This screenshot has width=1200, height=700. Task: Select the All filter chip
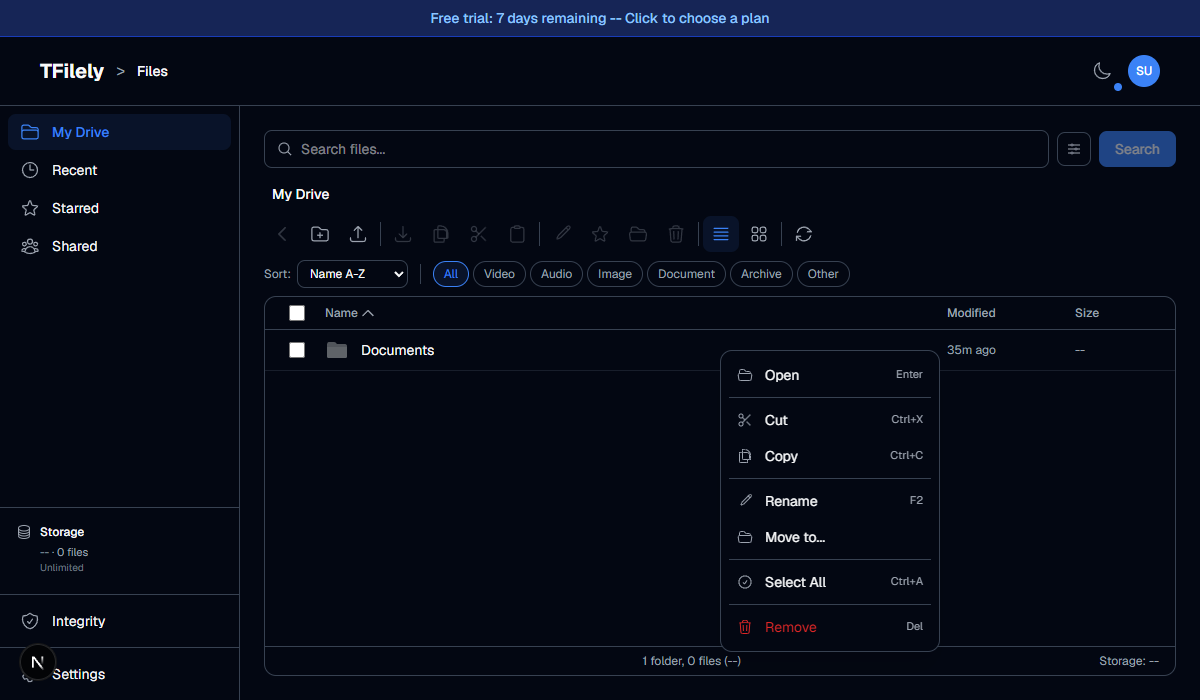(451, 274)
